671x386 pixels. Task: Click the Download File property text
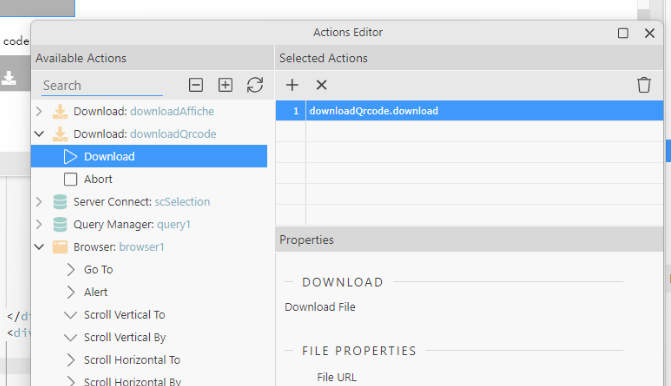[320, 307]
